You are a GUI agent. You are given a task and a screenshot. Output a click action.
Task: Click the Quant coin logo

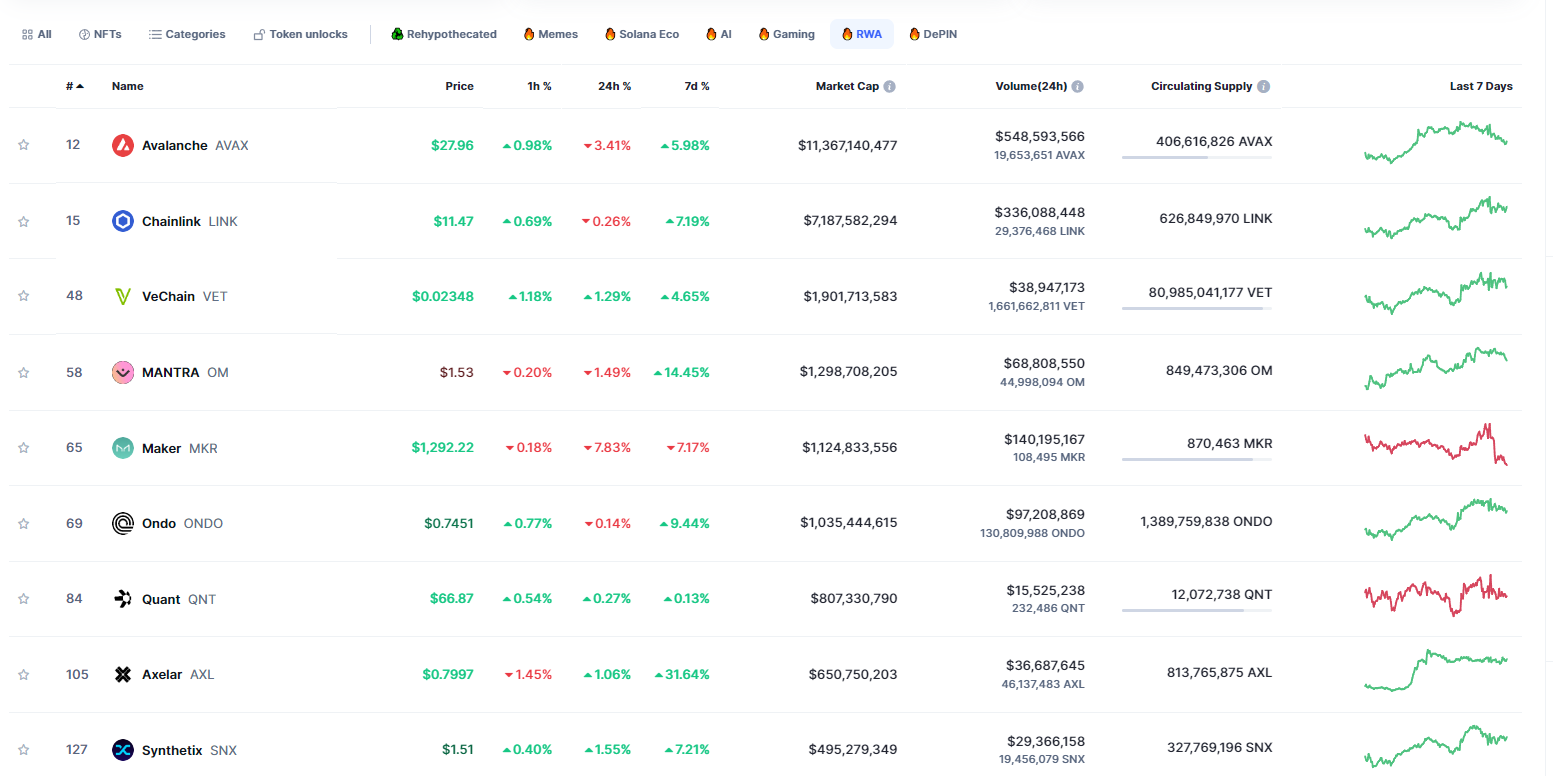pos(123,599)
